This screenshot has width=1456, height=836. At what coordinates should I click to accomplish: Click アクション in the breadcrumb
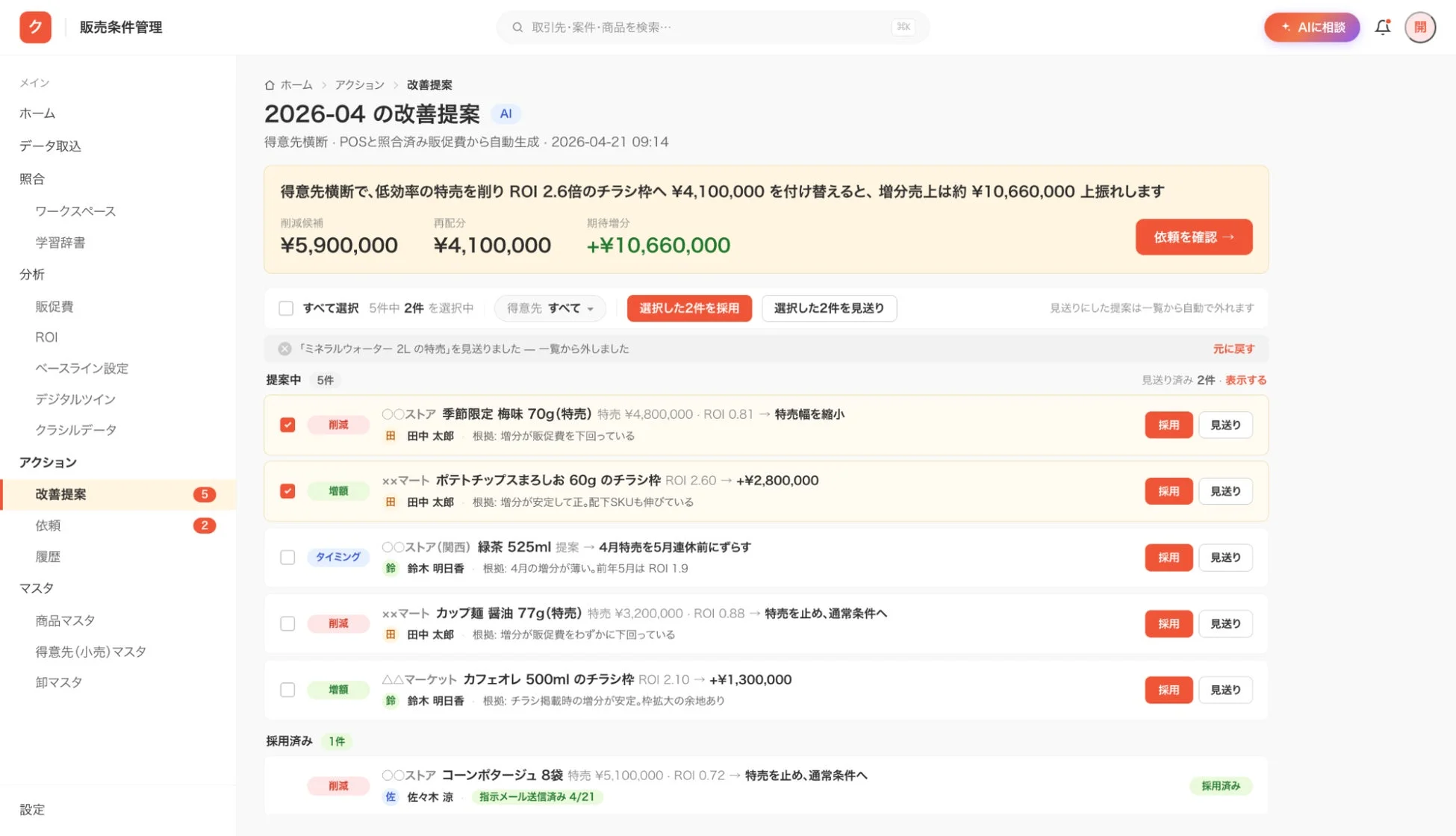pos(359,85)
